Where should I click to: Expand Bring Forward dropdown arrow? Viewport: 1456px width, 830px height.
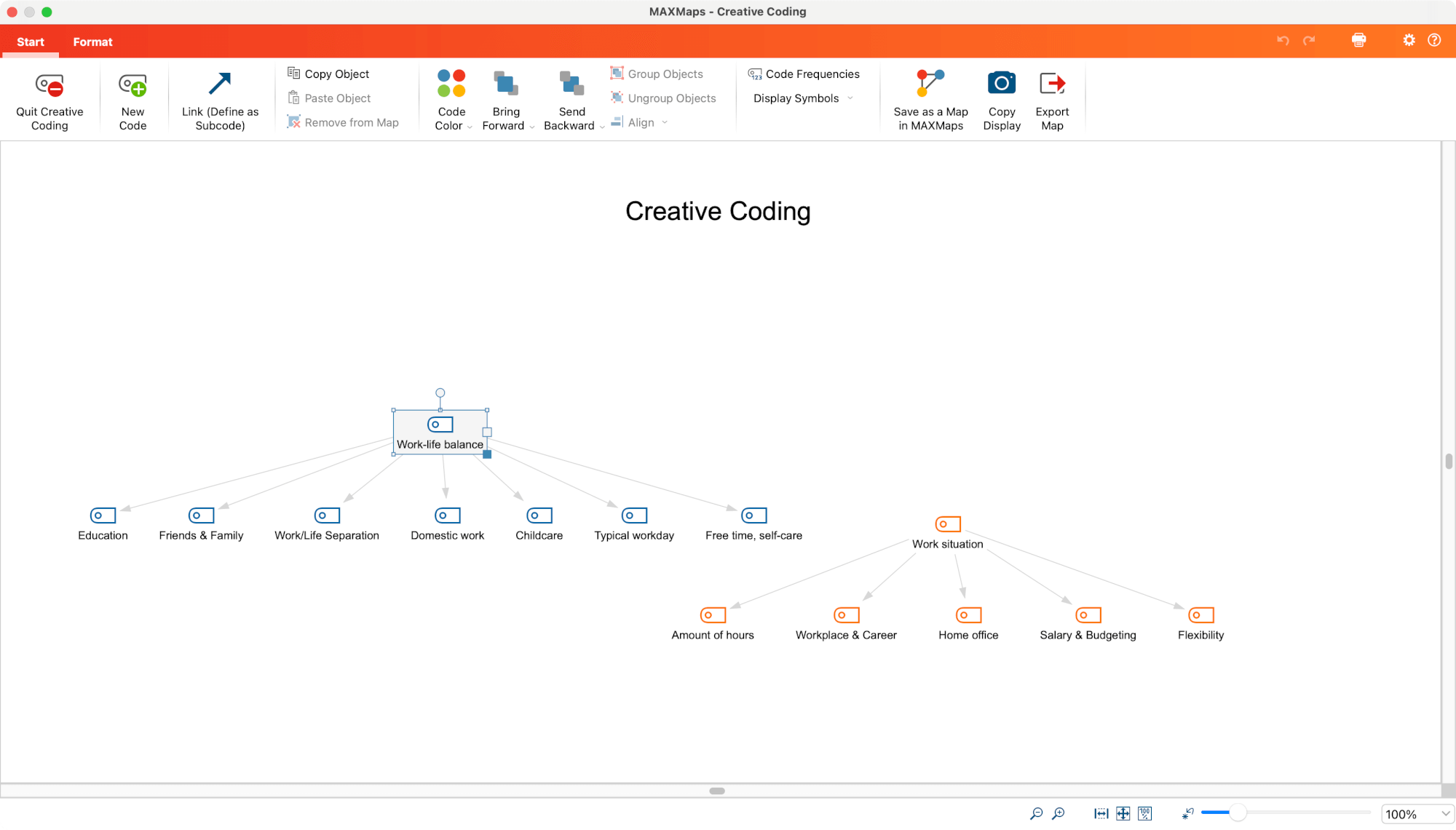click(532, 127)
